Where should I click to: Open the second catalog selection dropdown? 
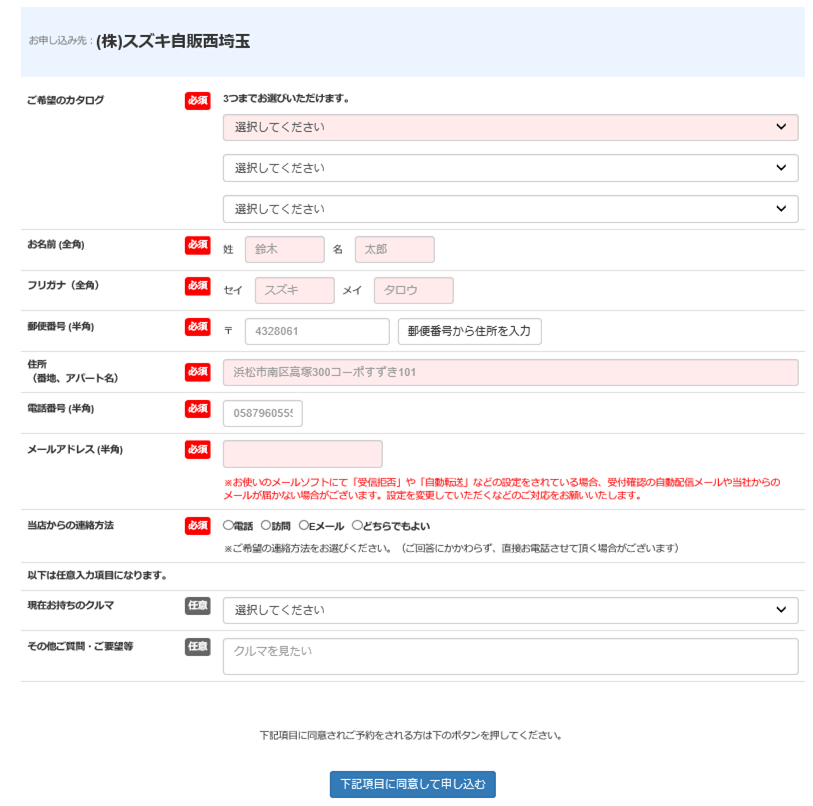[510, 168]
